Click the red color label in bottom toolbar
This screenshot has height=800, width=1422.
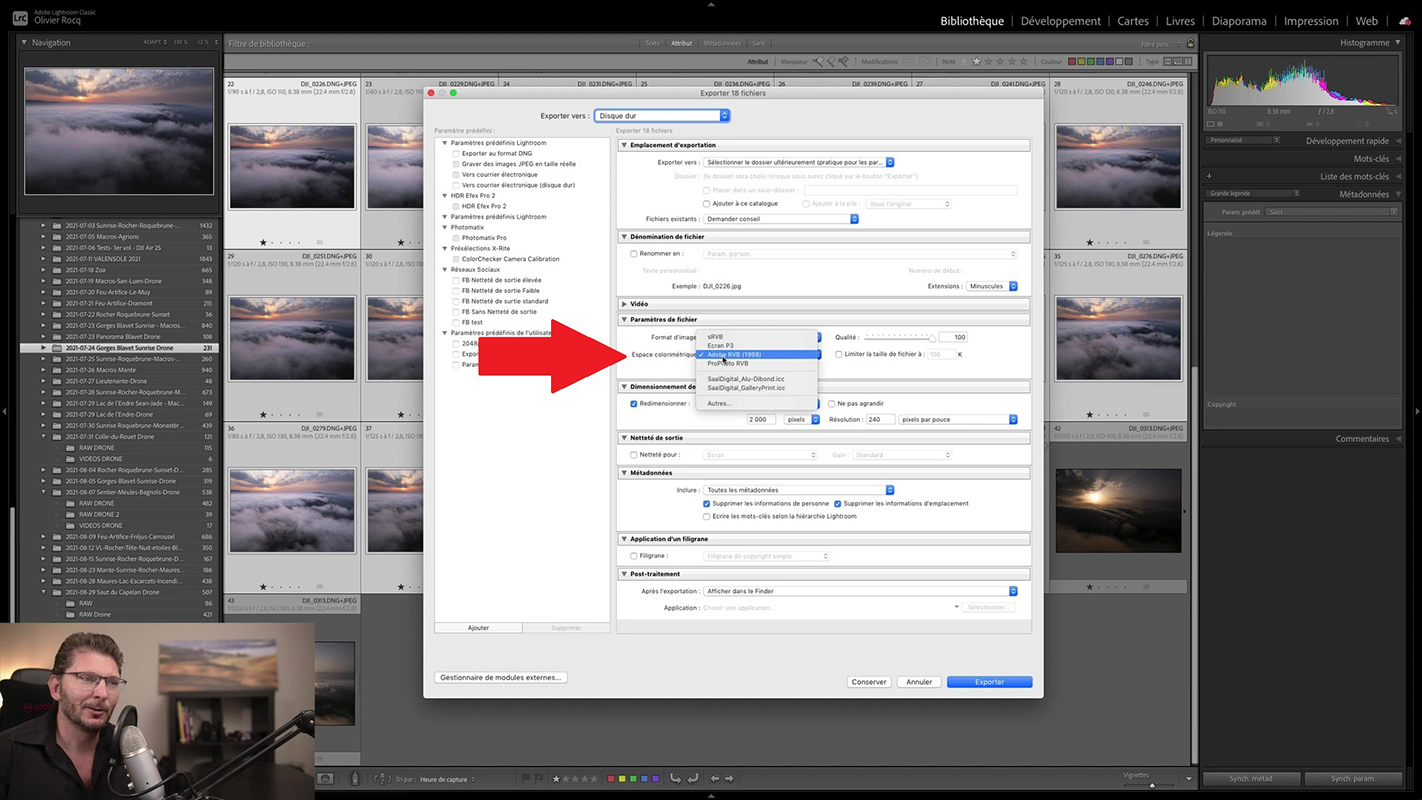pos(611,779)
